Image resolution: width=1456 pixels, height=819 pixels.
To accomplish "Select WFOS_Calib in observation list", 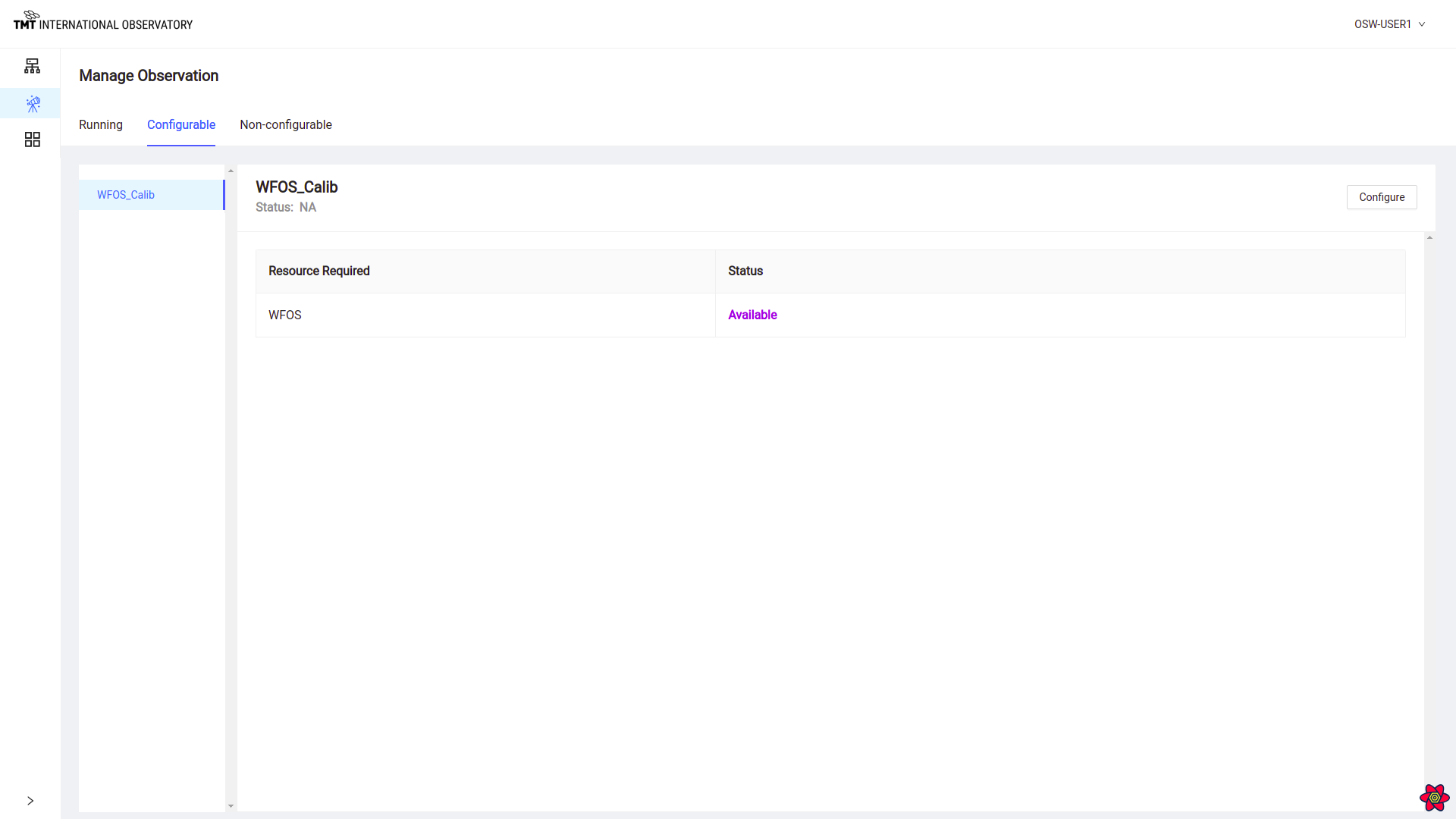I will coord(152,195).
